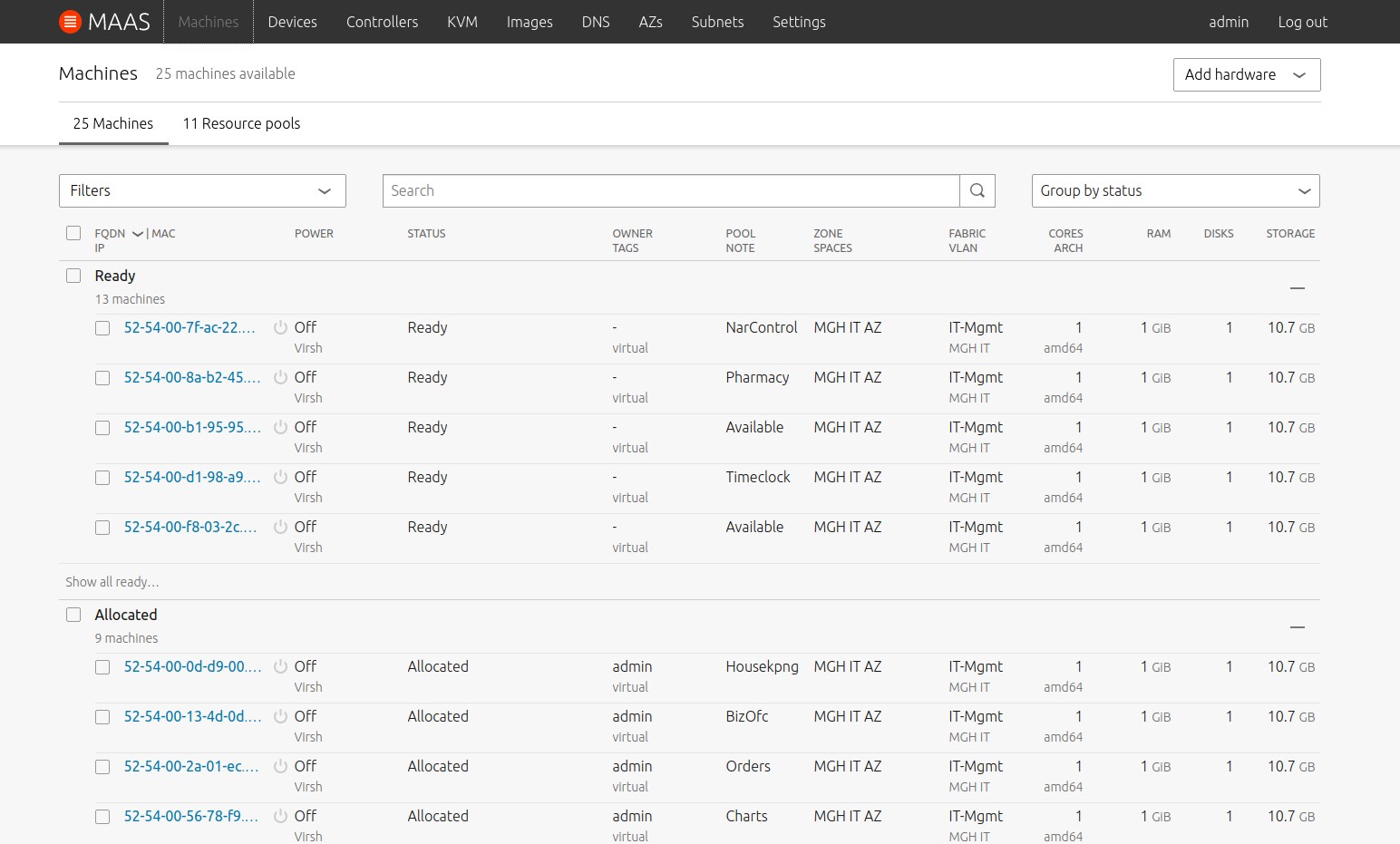Expand the Add hardware dropdown
The width and height of the screenshot is (1400, 844).
pos(1246,74)
